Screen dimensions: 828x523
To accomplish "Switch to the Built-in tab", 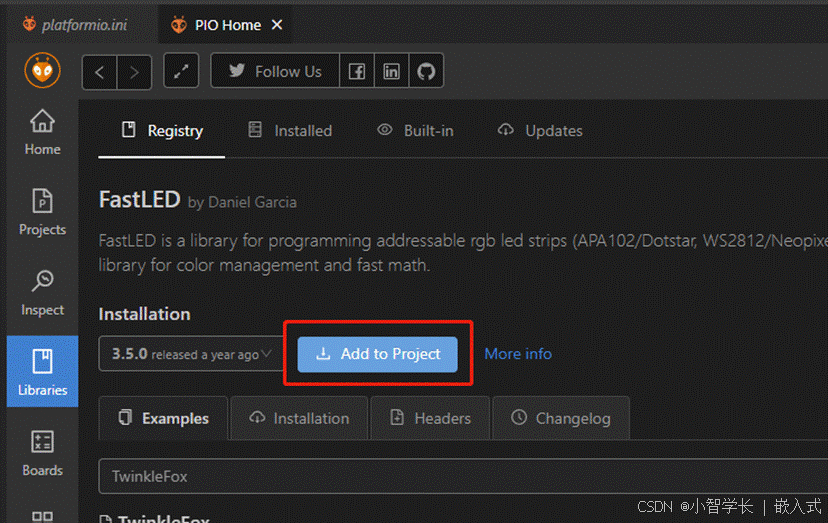I will (416, 130).
